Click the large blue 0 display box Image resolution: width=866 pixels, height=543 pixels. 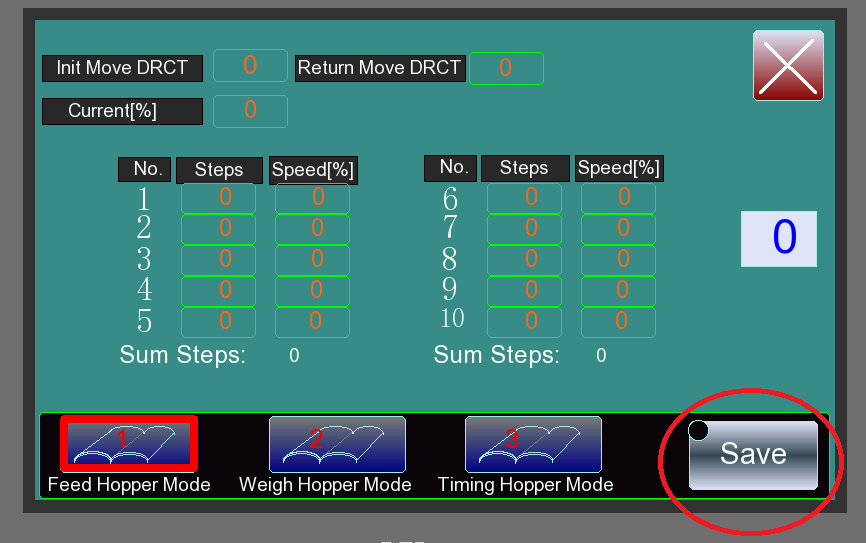click(778, 239)
